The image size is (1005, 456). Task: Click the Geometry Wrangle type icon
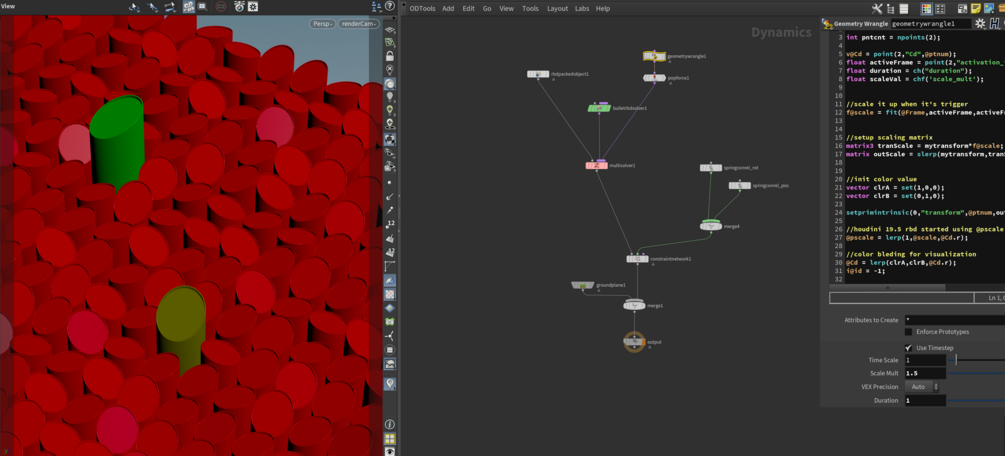click(x=827, y=24)
